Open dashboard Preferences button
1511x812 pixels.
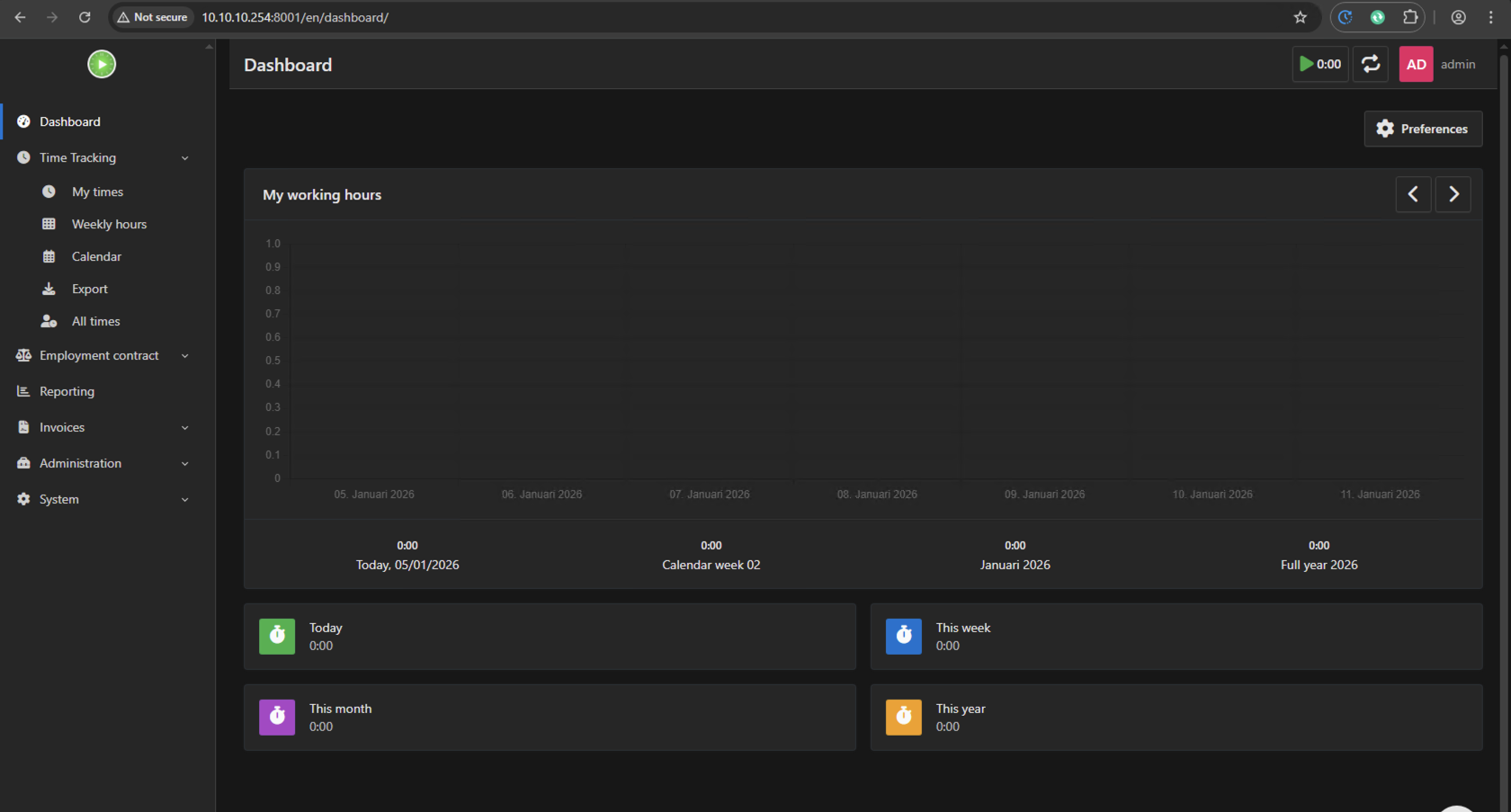[x=1423, y=129]
